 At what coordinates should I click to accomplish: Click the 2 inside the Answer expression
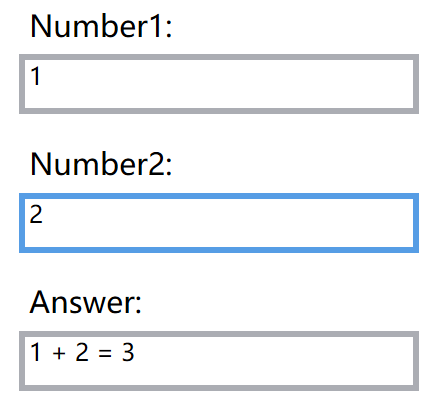pyautogui.click(x=82, y=352)
